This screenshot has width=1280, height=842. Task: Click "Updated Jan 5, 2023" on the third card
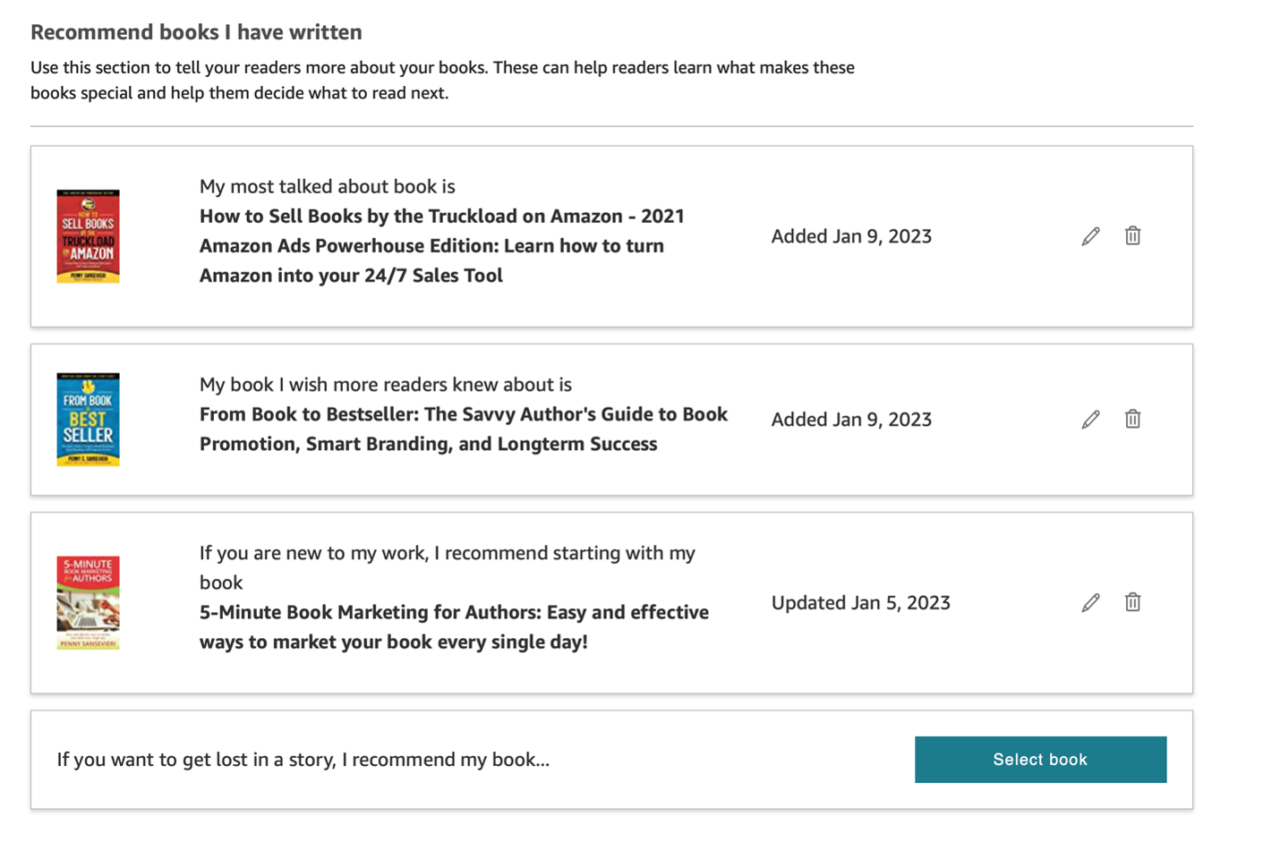(x=860, y=602)
